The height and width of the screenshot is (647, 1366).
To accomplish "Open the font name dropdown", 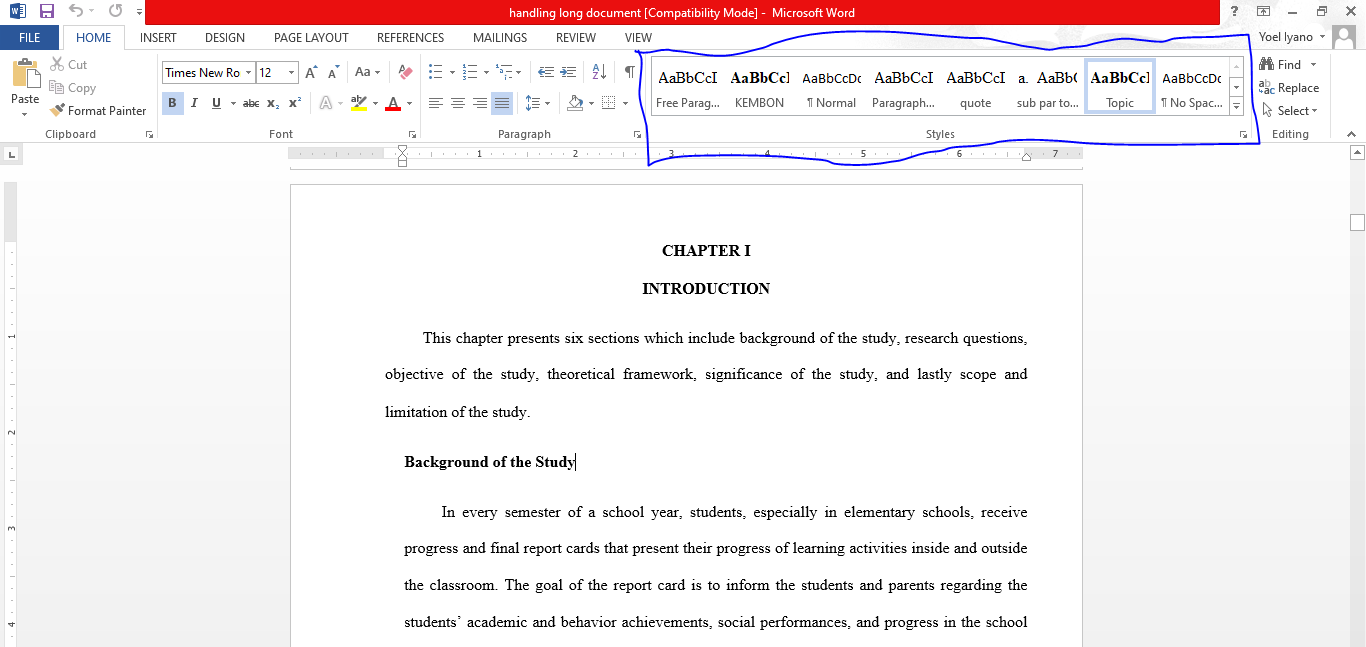I will coord(248,72).
